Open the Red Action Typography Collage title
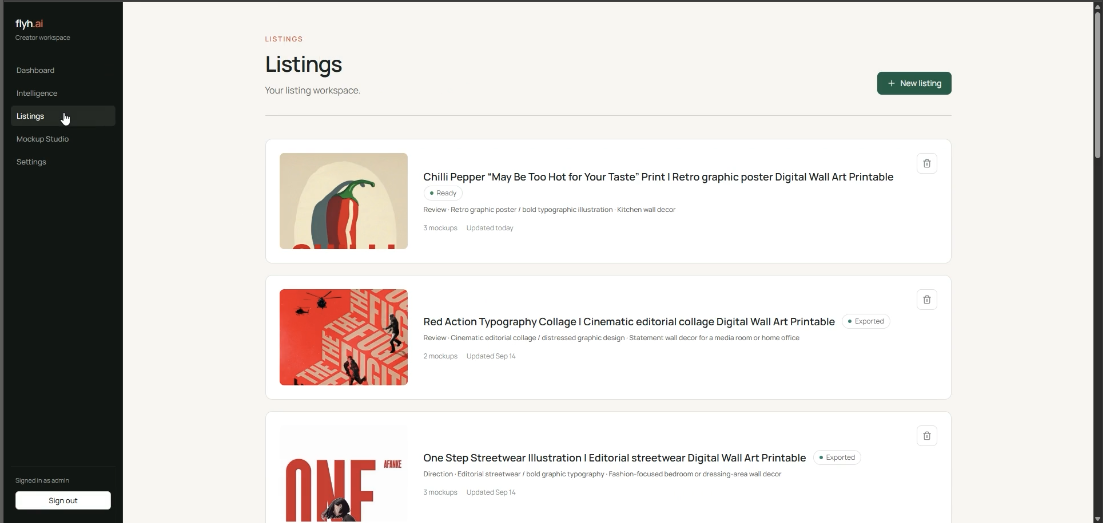Screen dimensions: 1103x523 click(x=629, y=322)
